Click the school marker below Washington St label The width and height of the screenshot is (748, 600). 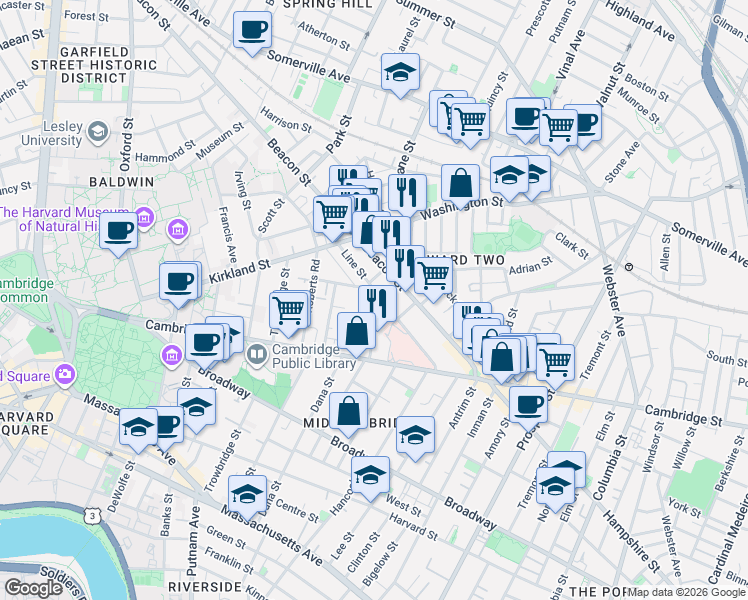click(x=509, y=176)
